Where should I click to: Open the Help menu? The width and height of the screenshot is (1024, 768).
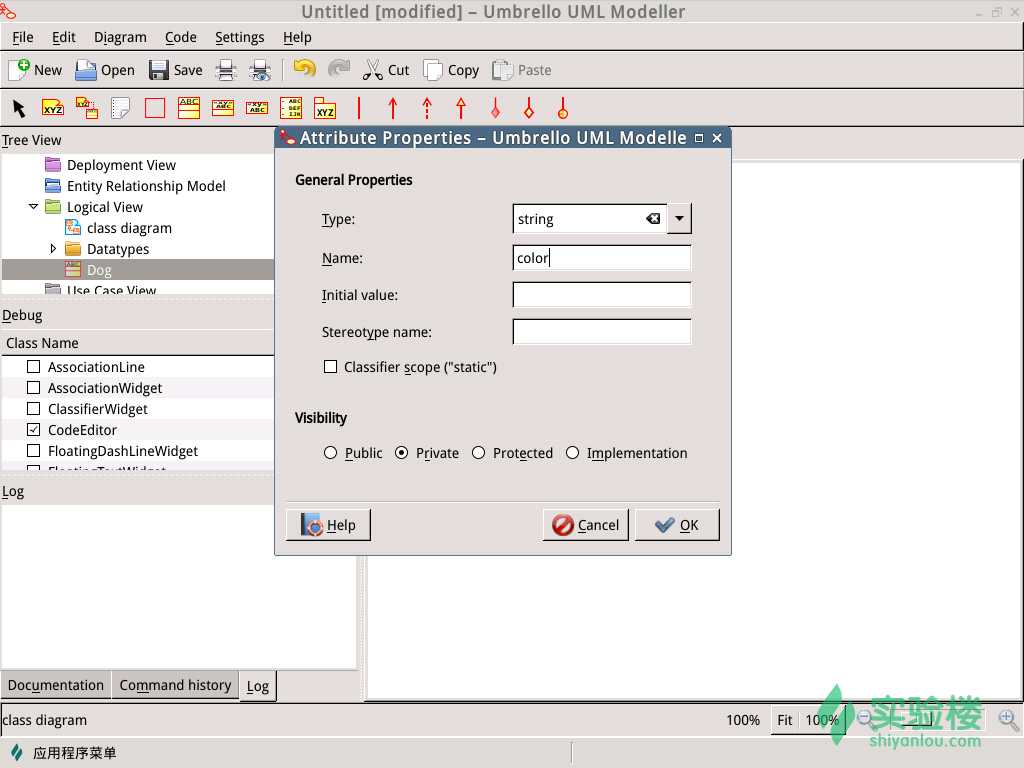pyautogui.click(x=297, y=37)
